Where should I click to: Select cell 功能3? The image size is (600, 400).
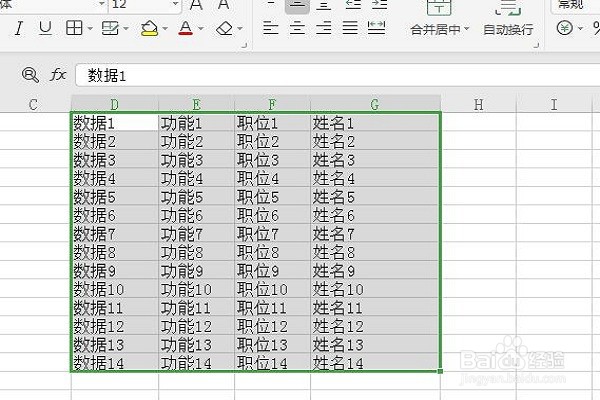click(x=196, y=159)
